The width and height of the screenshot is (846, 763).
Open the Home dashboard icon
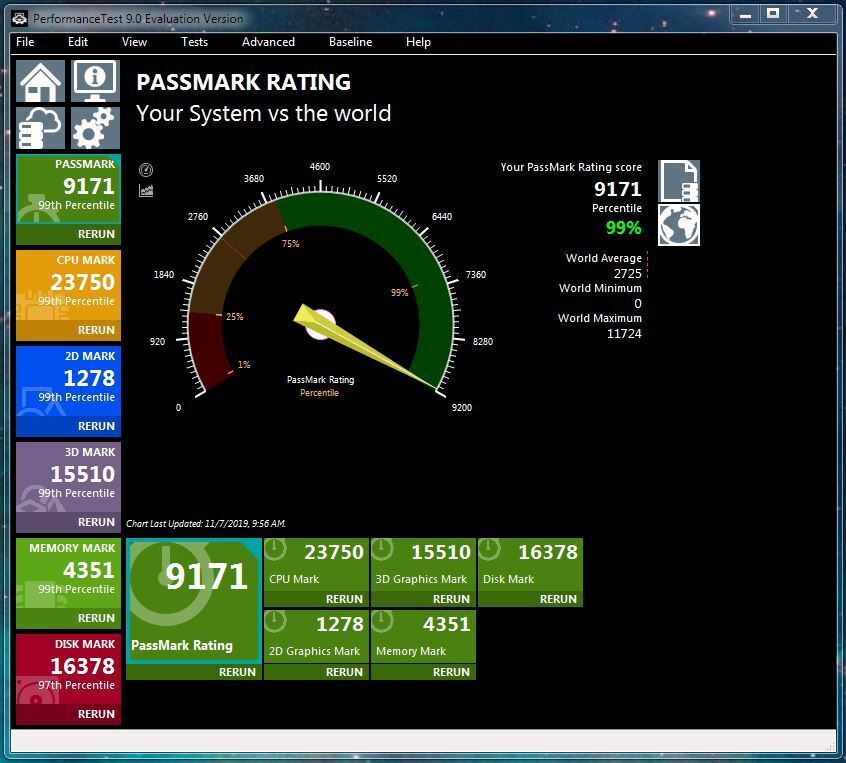coord(40,81)
